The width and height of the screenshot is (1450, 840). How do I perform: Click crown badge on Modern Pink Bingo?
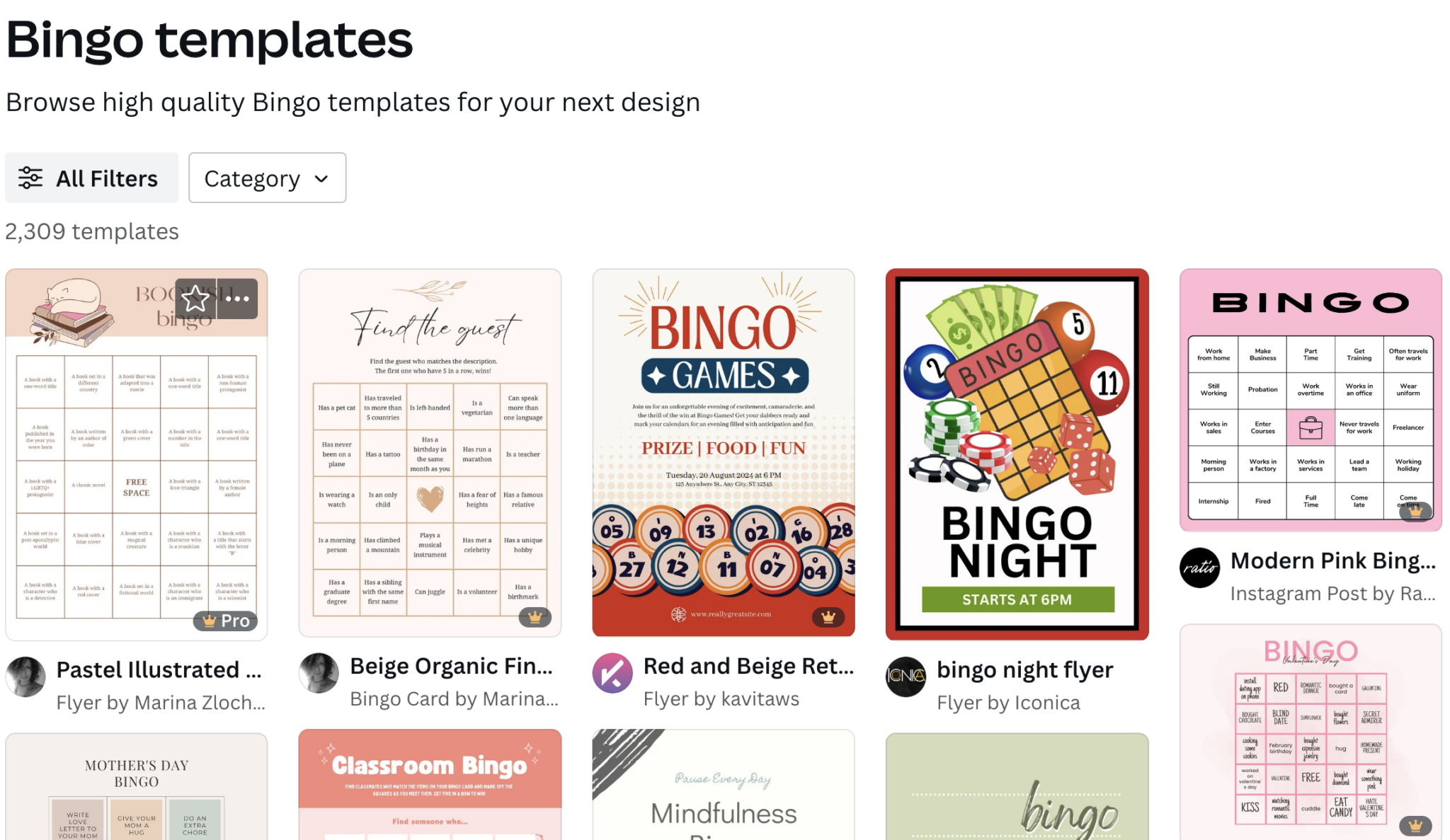1415,511
